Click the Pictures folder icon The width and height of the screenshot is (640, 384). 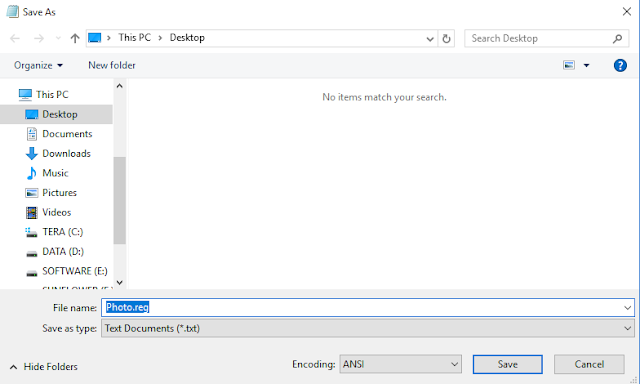(31, 193)
